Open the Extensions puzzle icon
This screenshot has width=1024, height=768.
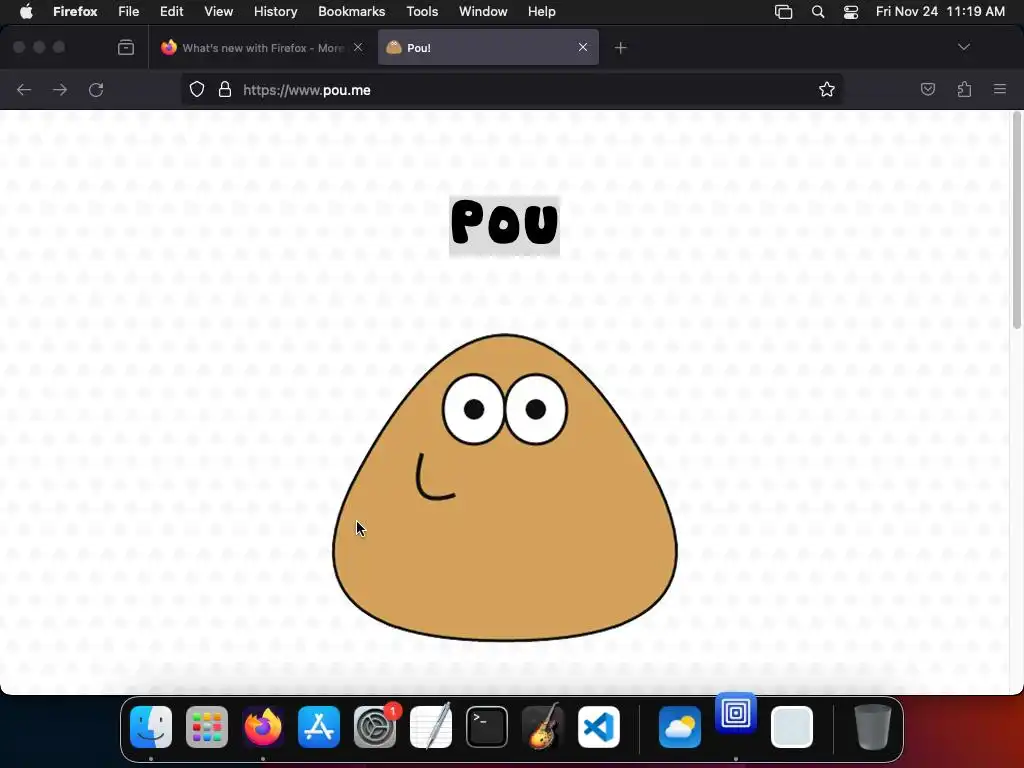(x=964, y=89)
